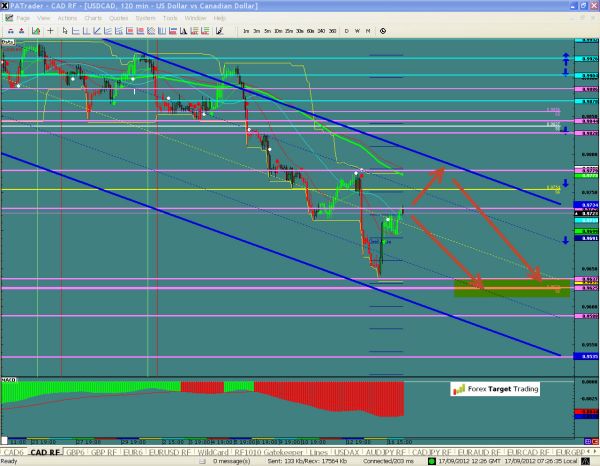Click the clock icon after the M button

[x=383, y=32]
